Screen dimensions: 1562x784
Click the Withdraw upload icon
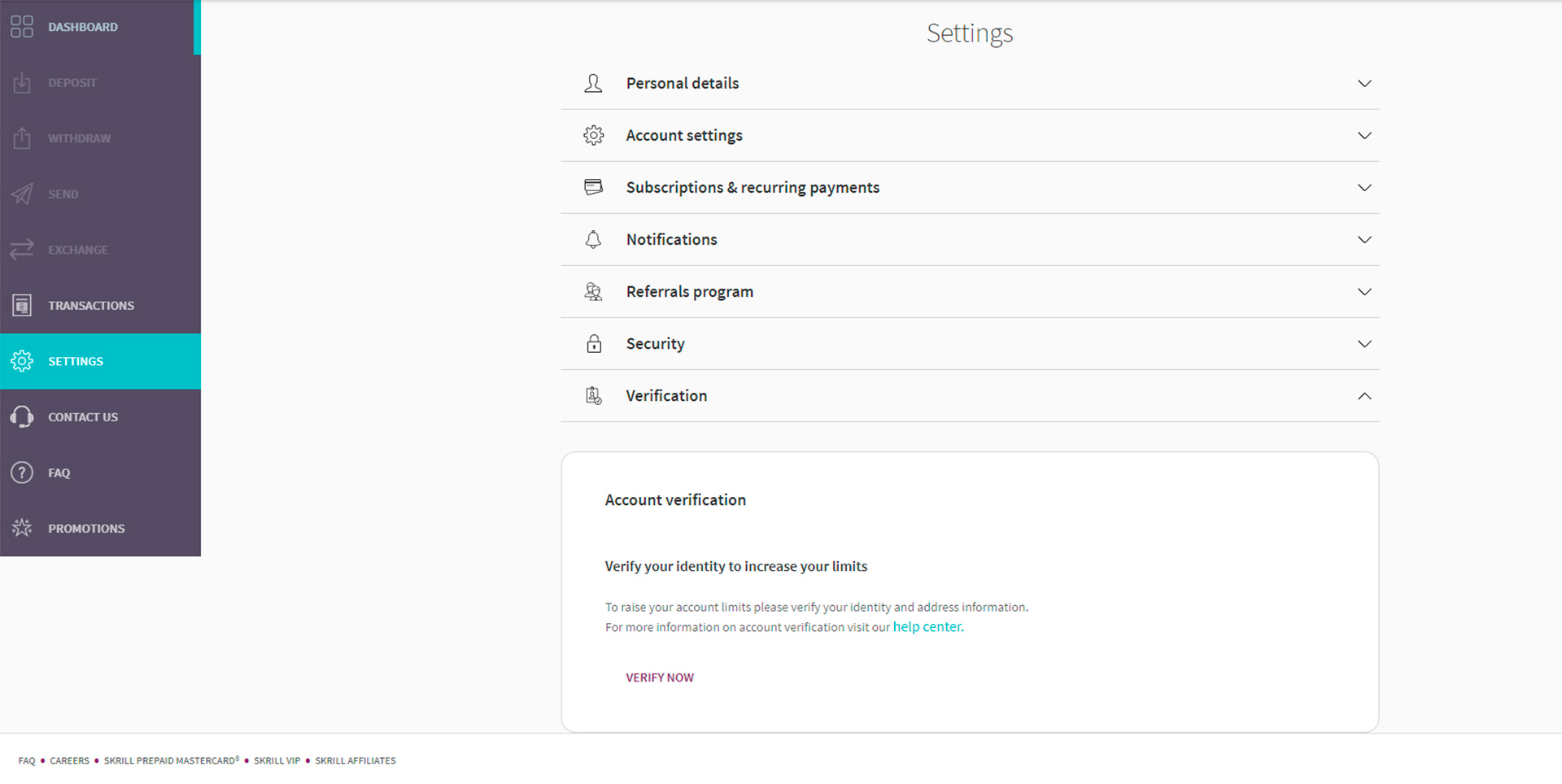click(22, 137)
